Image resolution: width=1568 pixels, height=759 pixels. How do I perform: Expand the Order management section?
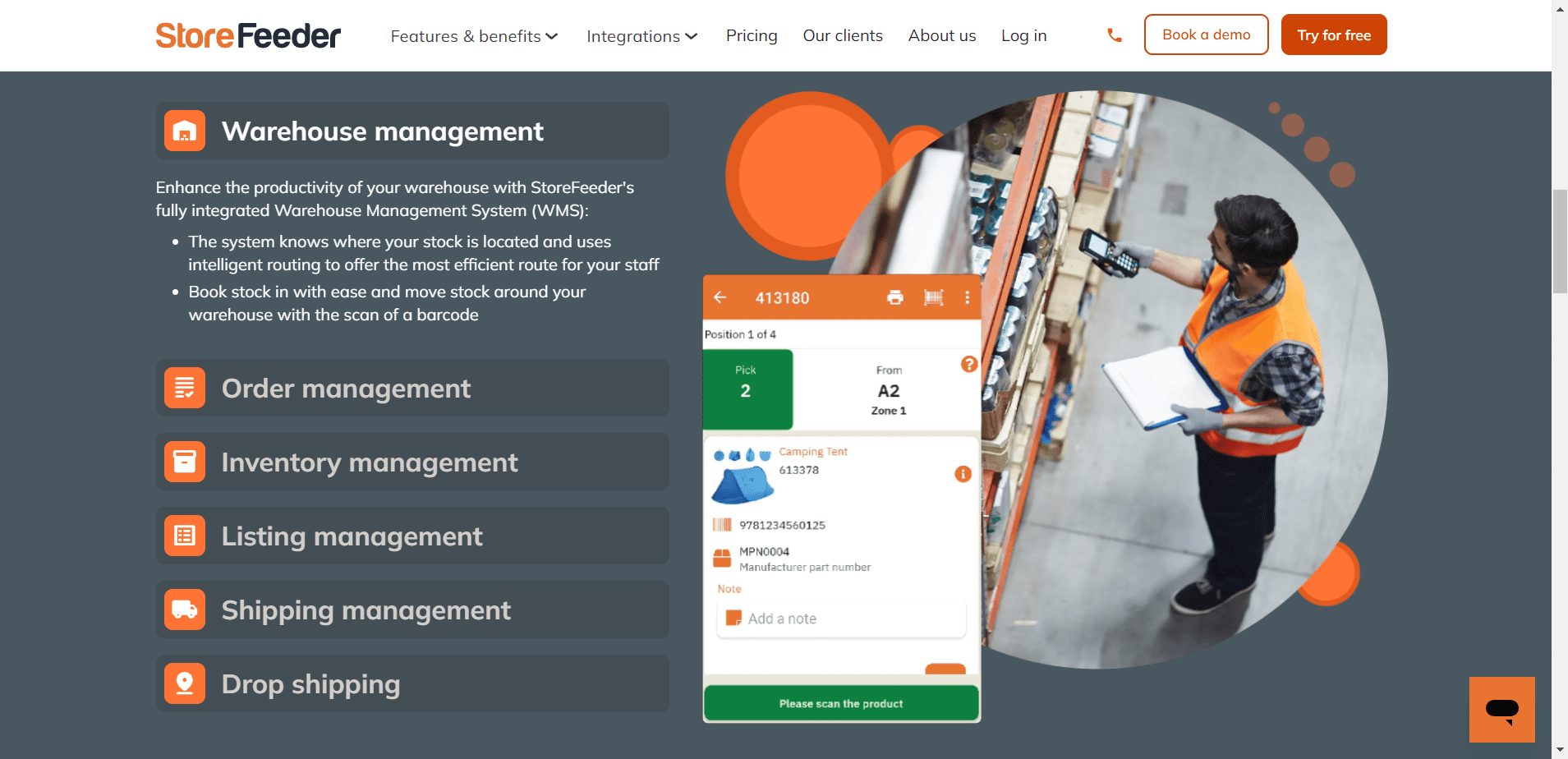click(x=412, y=388)
